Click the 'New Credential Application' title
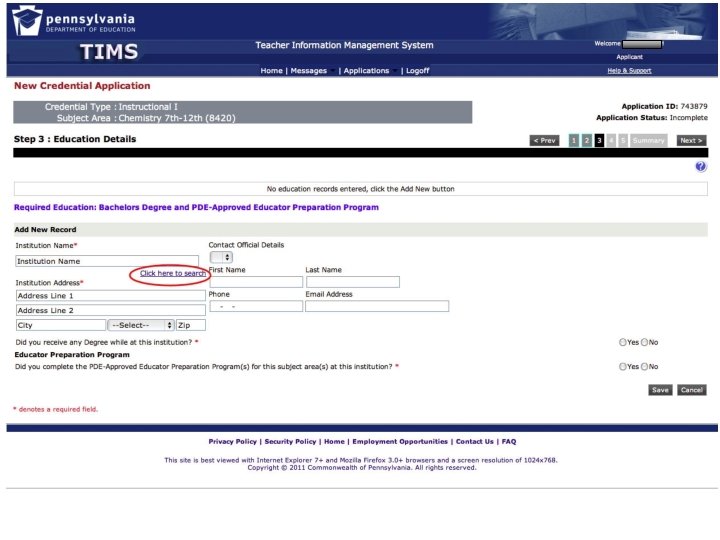This screenshot has width=720, height=540. pyautogui.click(x=82, y=85)
